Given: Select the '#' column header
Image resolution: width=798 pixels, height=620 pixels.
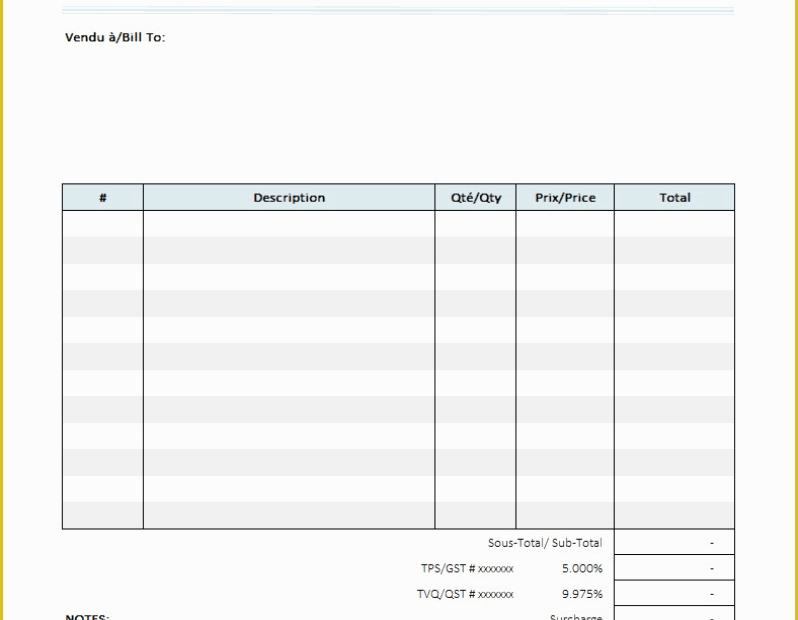Looking at the screenshot, I should click(103, 198).
